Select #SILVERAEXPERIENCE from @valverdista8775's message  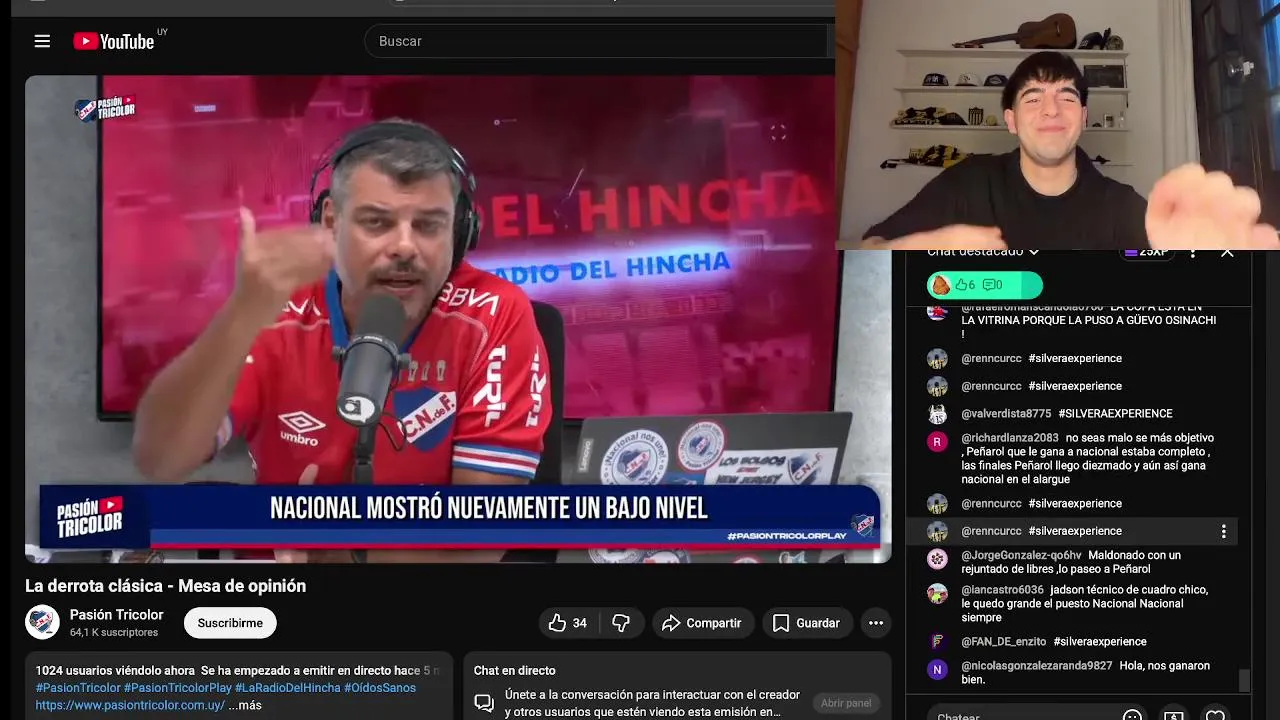tap(1115, 414)
